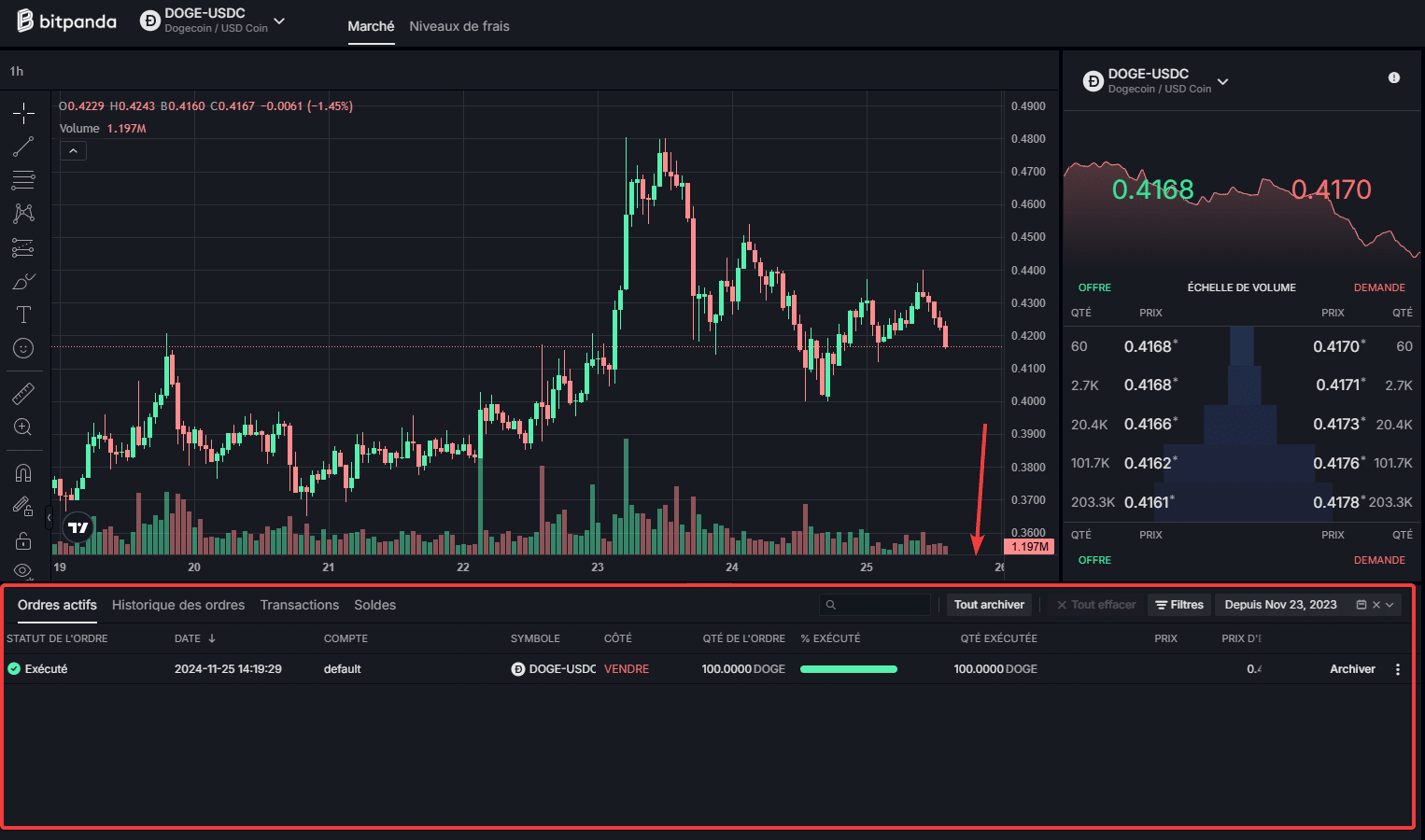This screenshot has width=1425, height=840.
Task: Open the emoji icons tool
Action: [23, 348]
